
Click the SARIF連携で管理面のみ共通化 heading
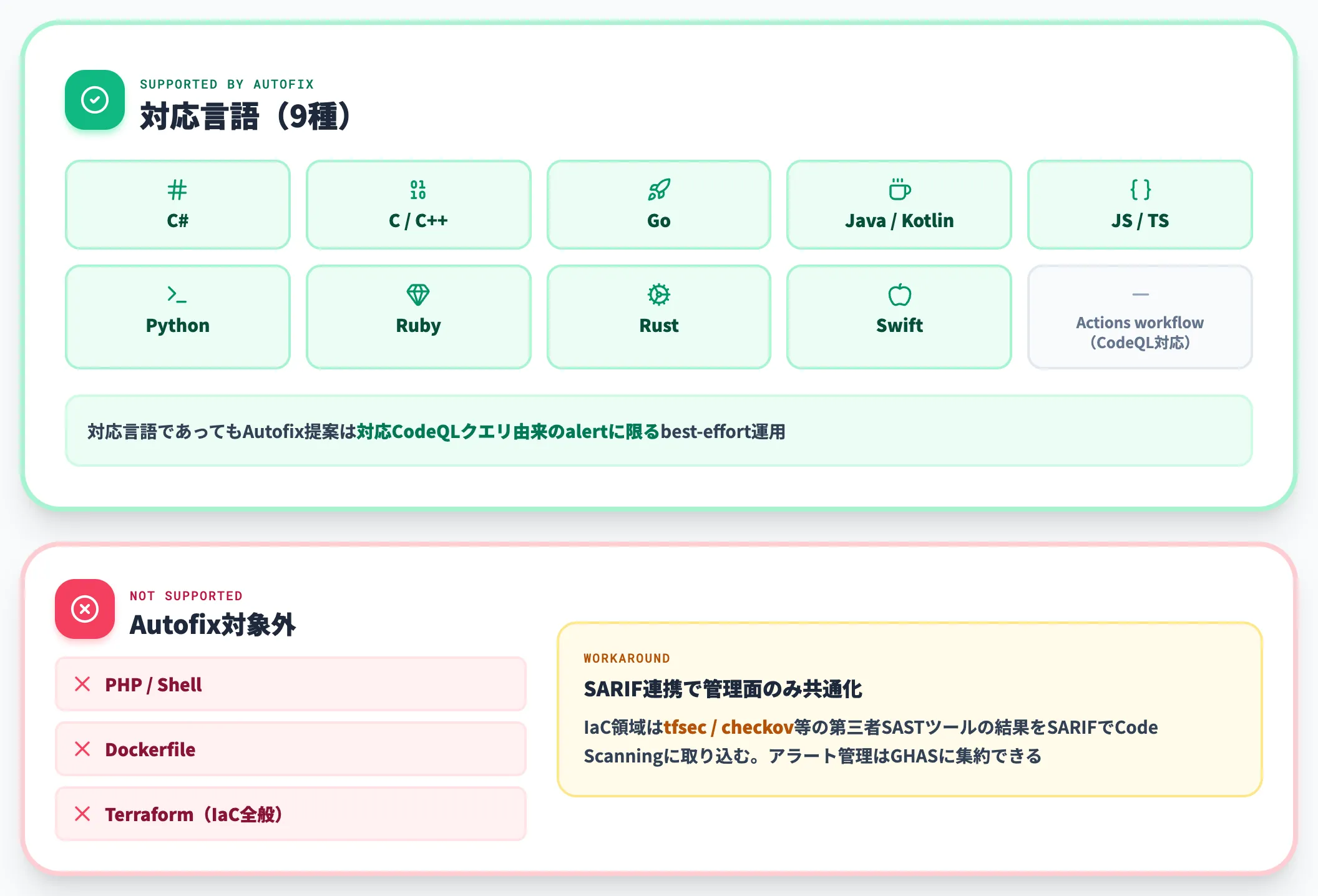click(723, 689)
